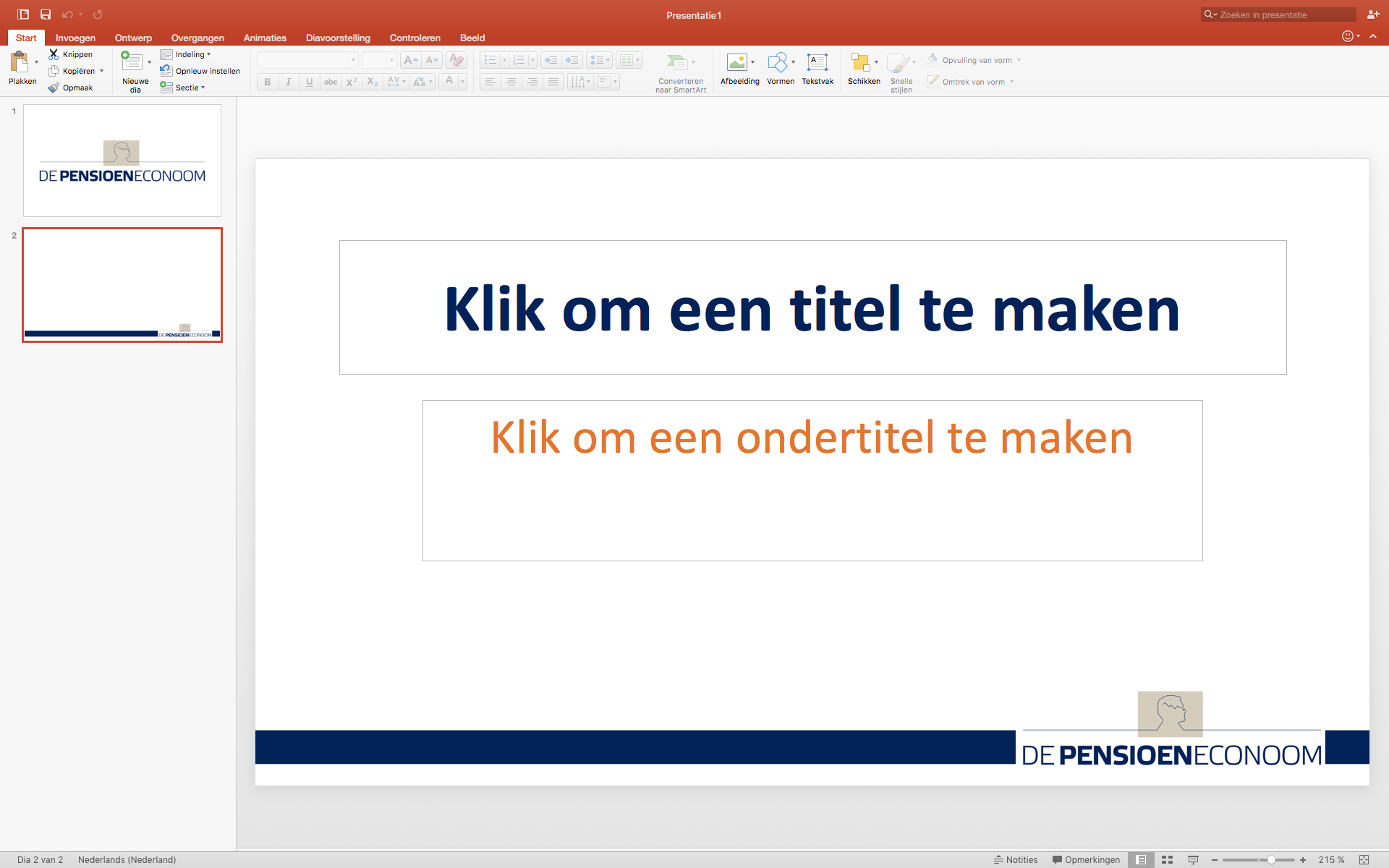Enable strikethrough formatting
Viewport: 1389px width, 868px height.
tap(330, 82)
